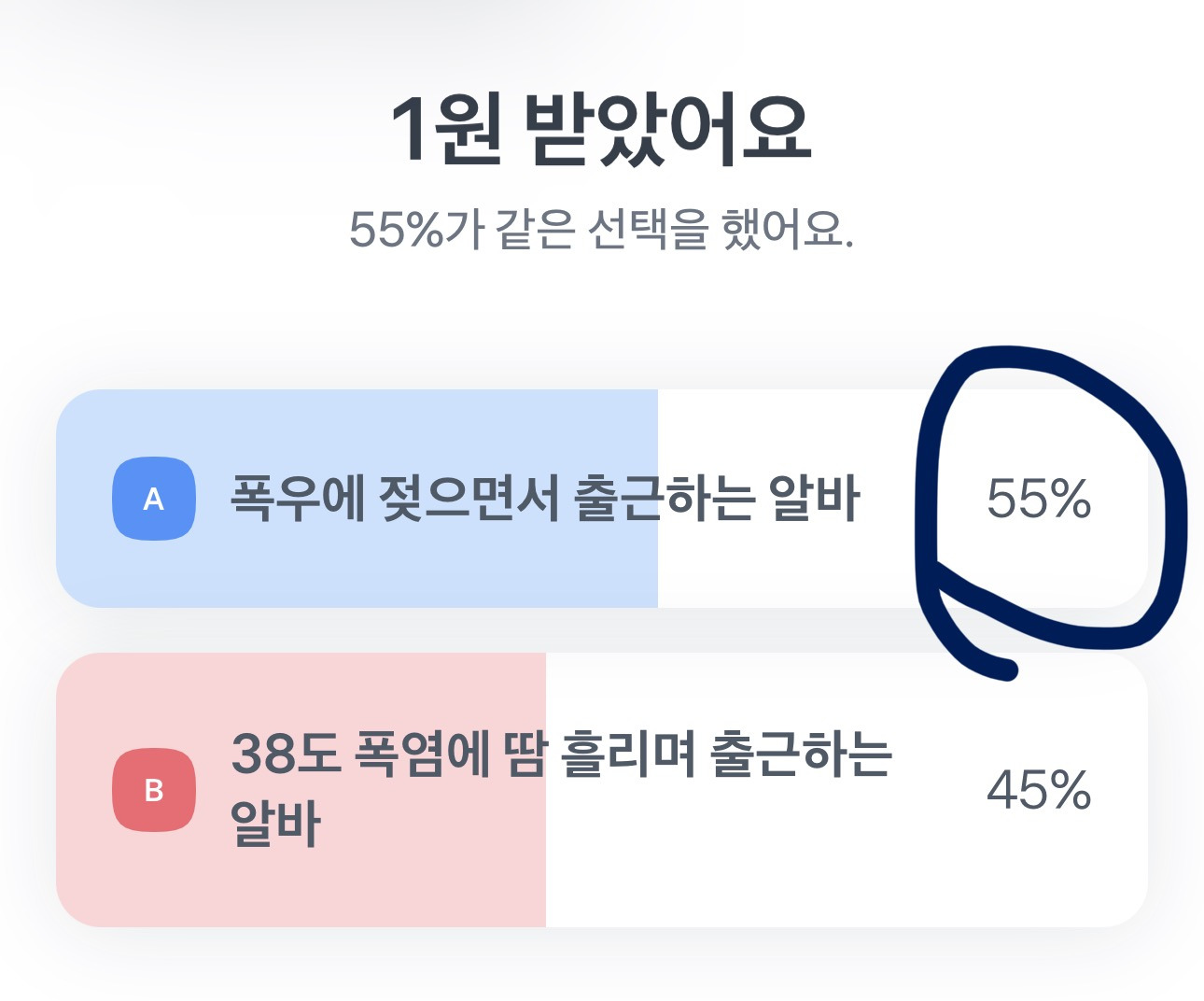The width and height of the screenshot is (1204, 1001).
Task: Tap the loose tail end of the drawn circle
Action: [x=1003, y=670]
